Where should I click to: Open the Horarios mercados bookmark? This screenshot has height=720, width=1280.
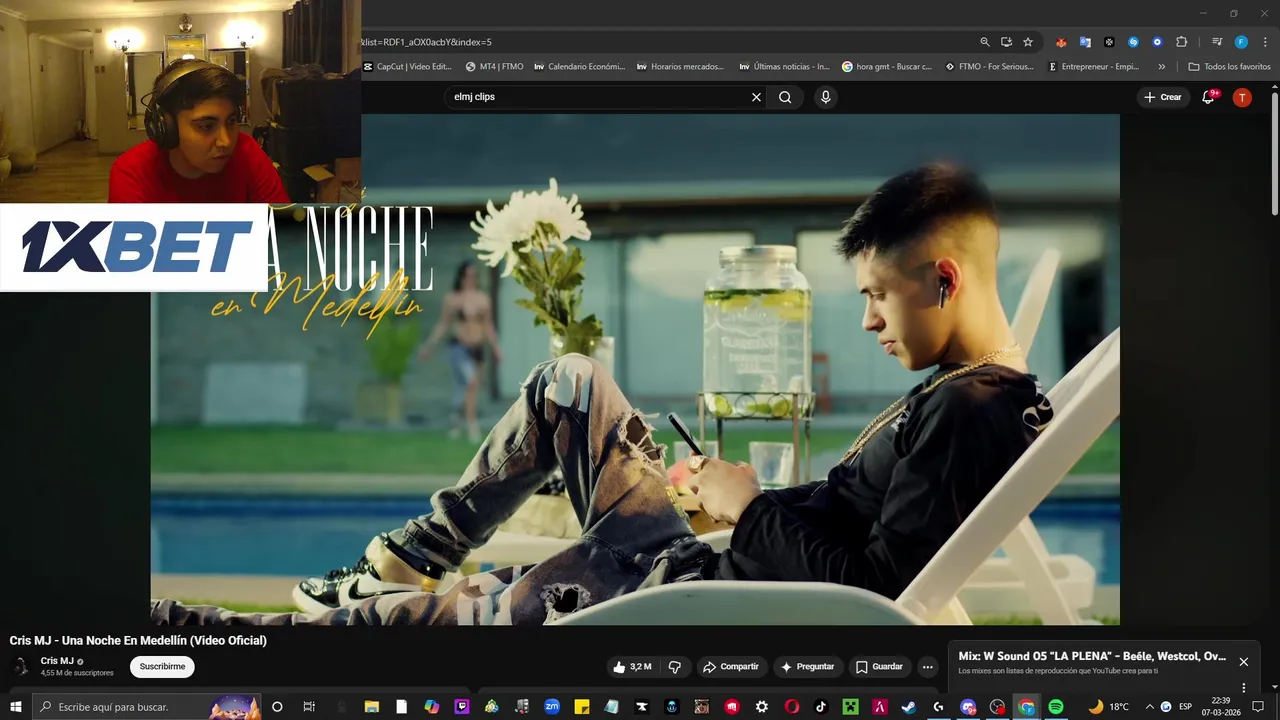pyautogui.click(x=680, y=67)
